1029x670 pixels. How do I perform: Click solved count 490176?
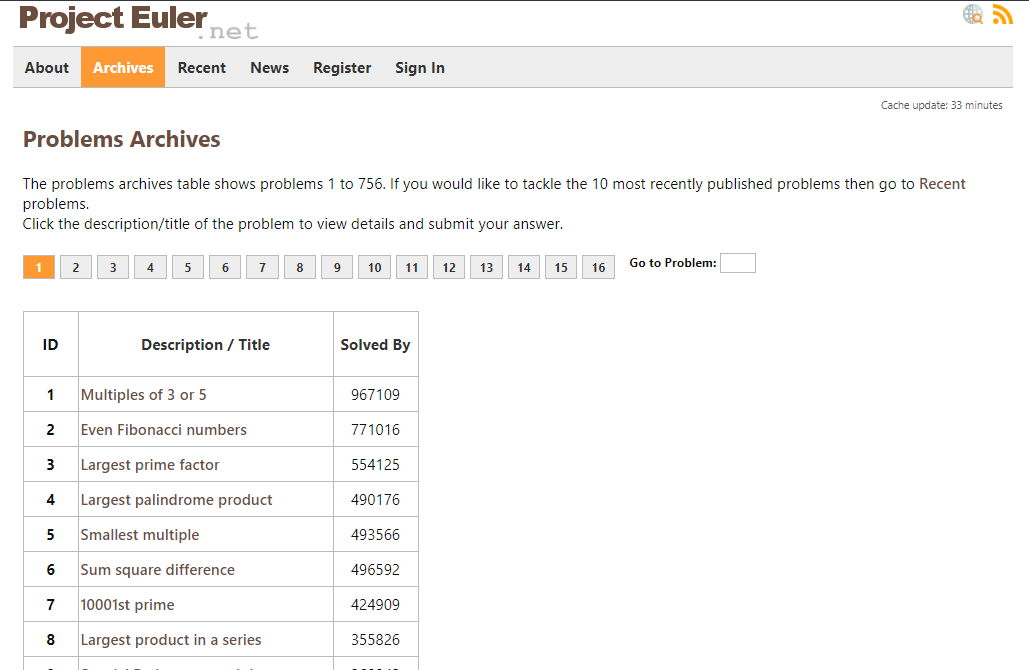(x=375, y=500)
